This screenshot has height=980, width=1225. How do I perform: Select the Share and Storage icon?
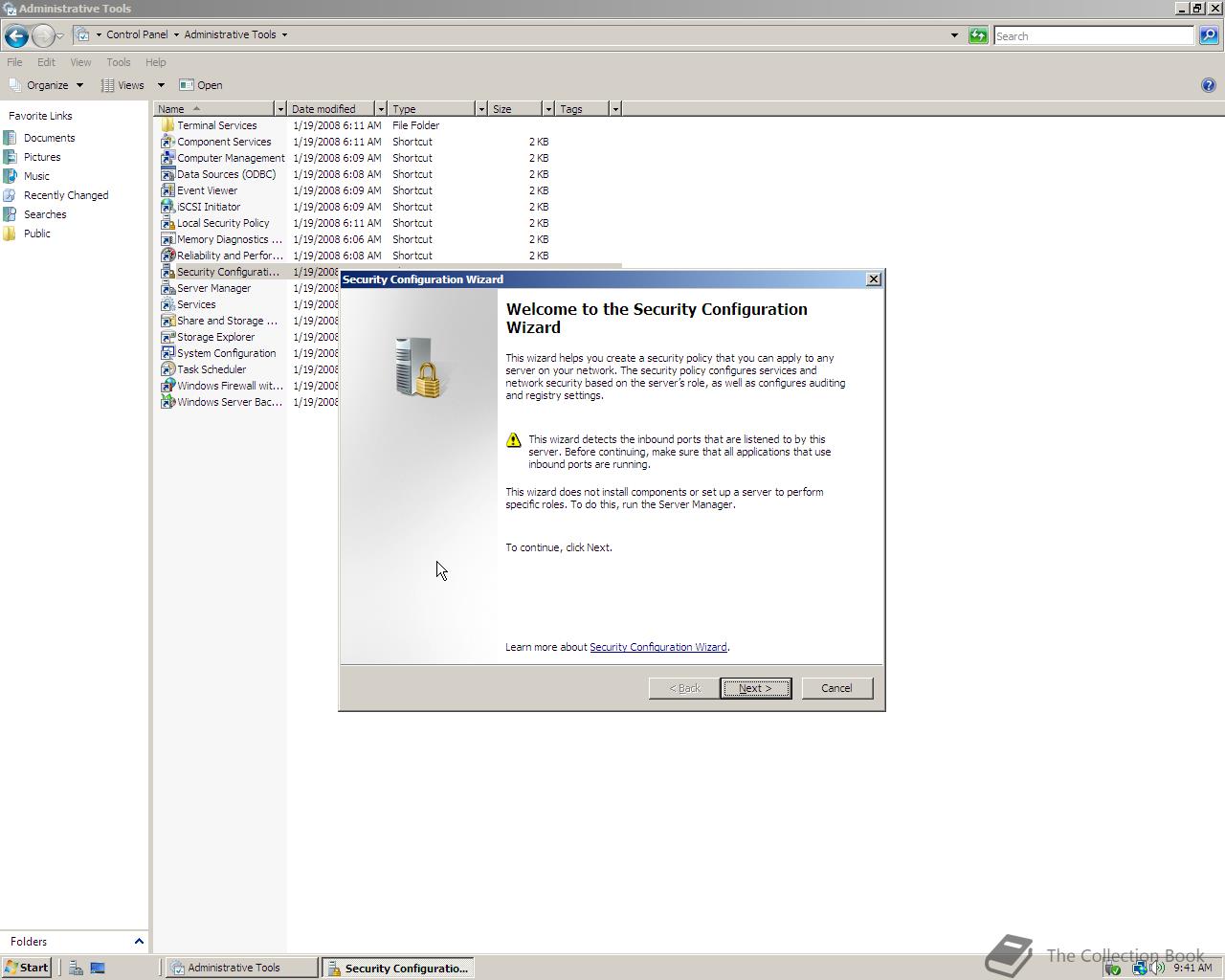click(x=167, y=321)
